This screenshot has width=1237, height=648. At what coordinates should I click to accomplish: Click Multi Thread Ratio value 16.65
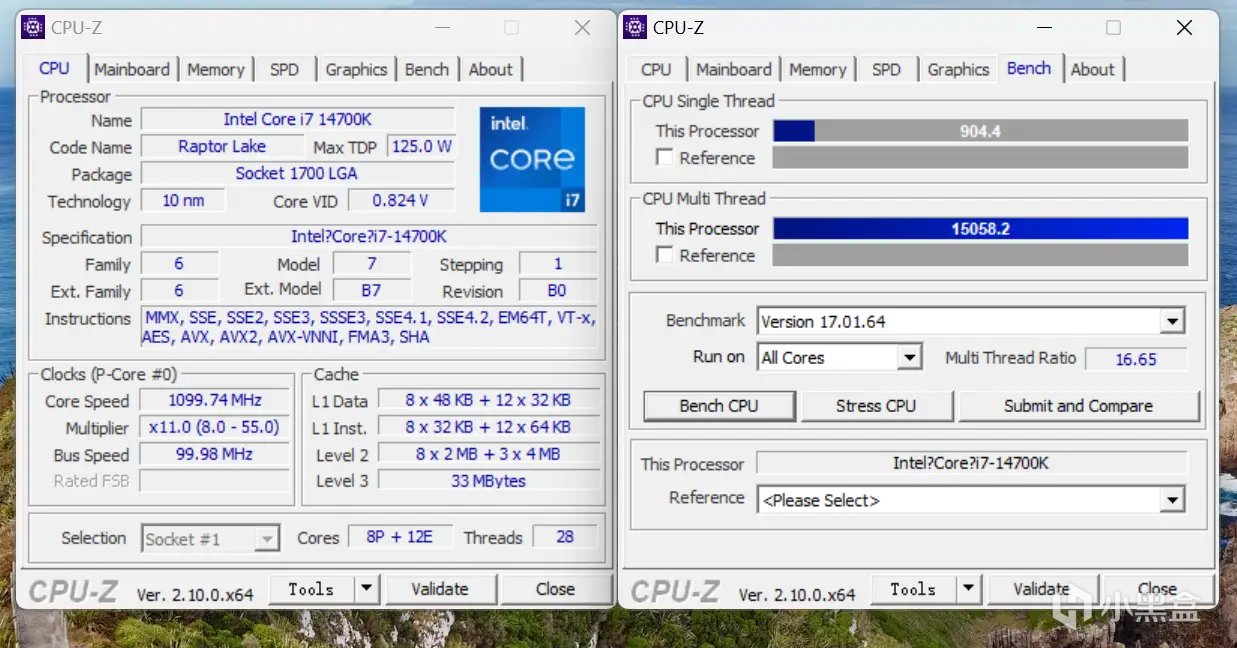[x=1136, y=359]
